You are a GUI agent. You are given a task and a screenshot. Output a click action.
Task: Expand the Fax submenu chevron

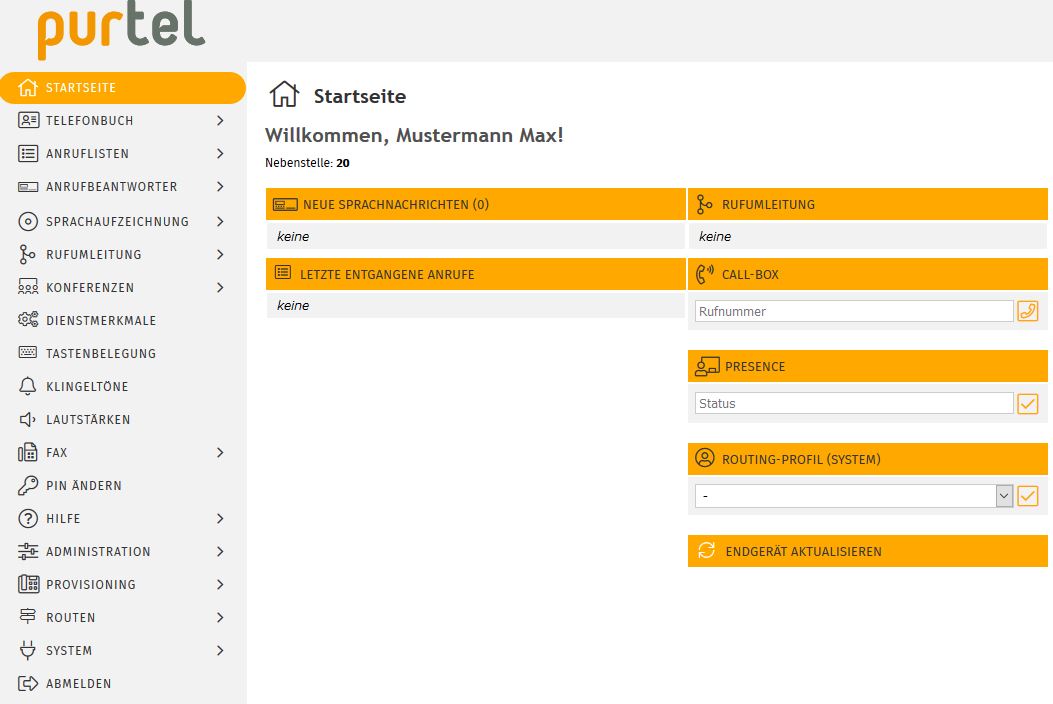(220, 453)
